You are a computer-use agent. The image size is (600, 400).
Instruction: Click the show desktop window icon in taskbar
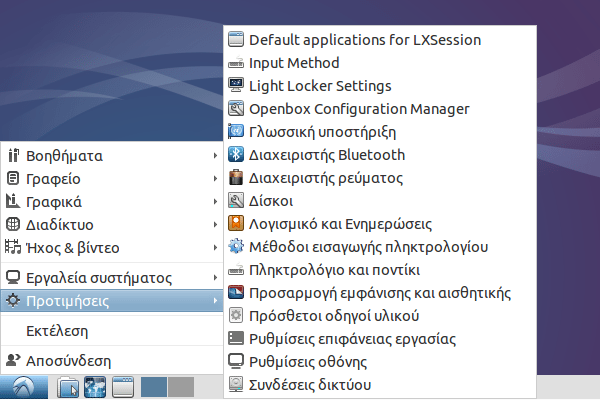coord(122,387)
